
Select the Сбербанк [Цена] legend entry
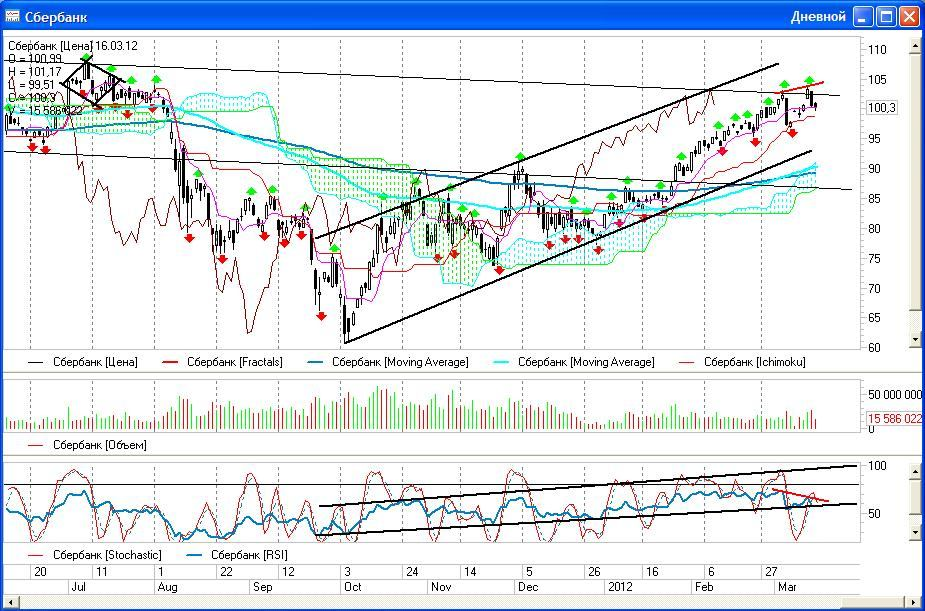[83, 362]
